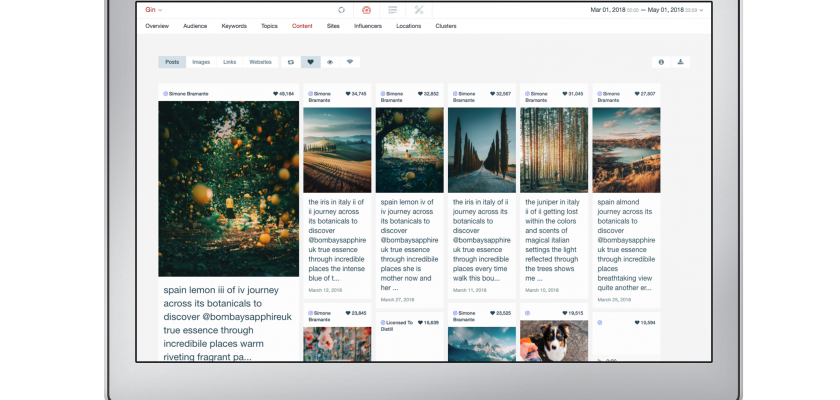
Task: Open the date range dropdown arrow
Action: click(702, 9)
